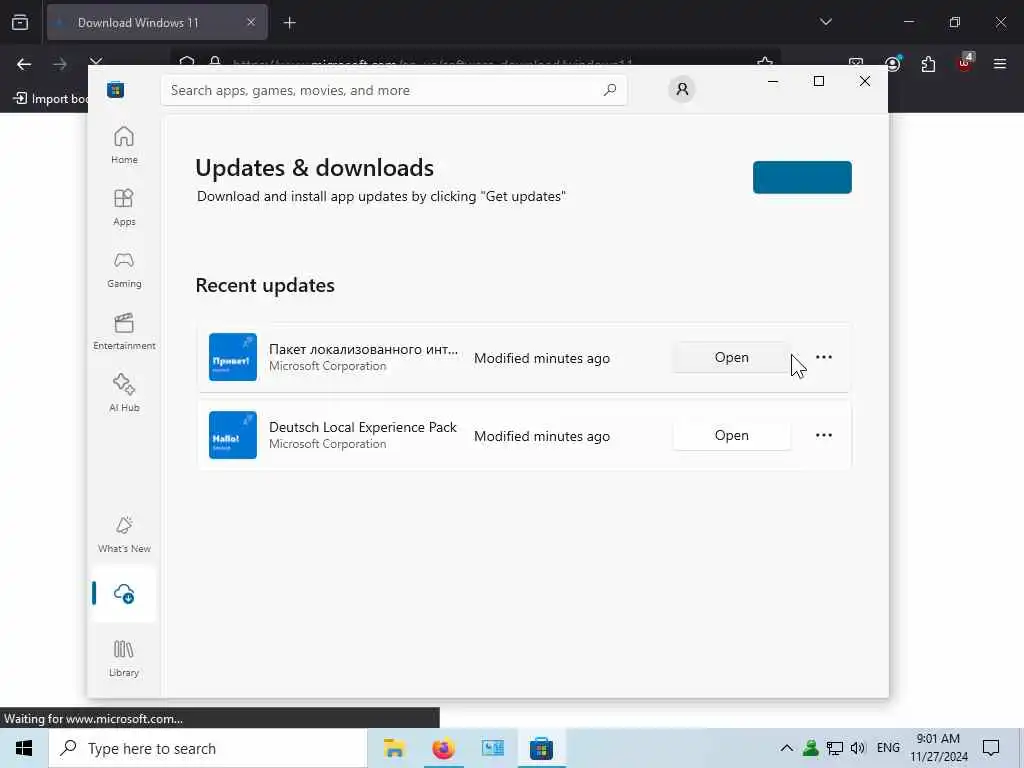This screenshot has height=768, width=1024.
Task: Open the Firefox account icon
Action: (893, 64)
